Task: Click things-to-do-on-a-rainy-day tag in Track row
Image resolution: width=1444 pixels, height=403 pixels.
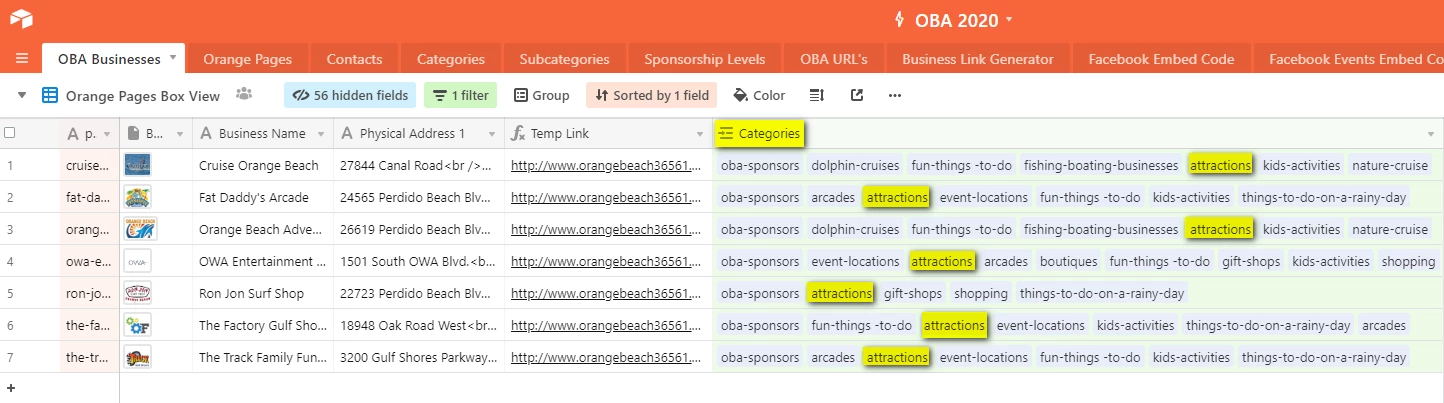Action: point(1325,357)
